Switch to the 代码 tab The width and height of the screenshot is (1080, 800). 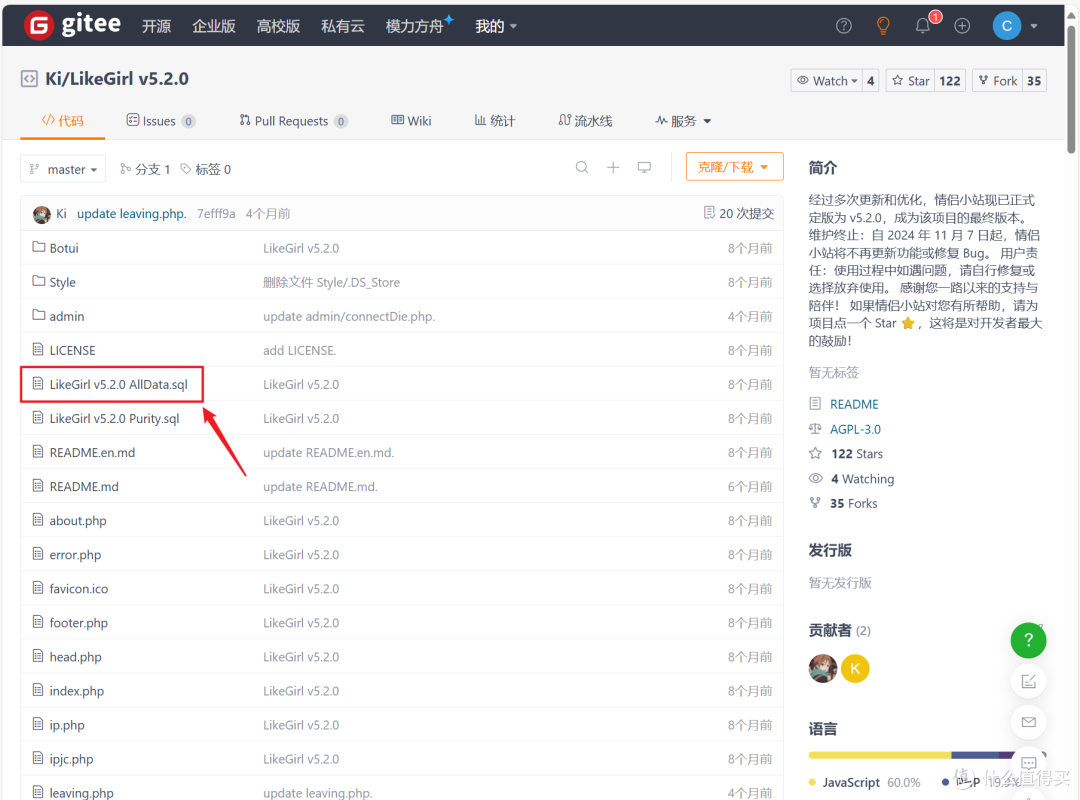click(x=63, y=121)
